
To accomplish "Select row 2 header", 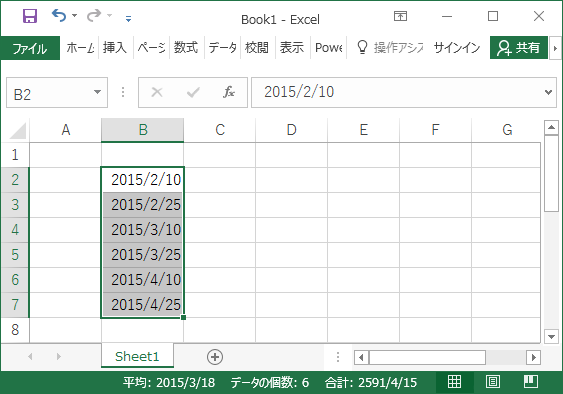I will coord(15,180).
